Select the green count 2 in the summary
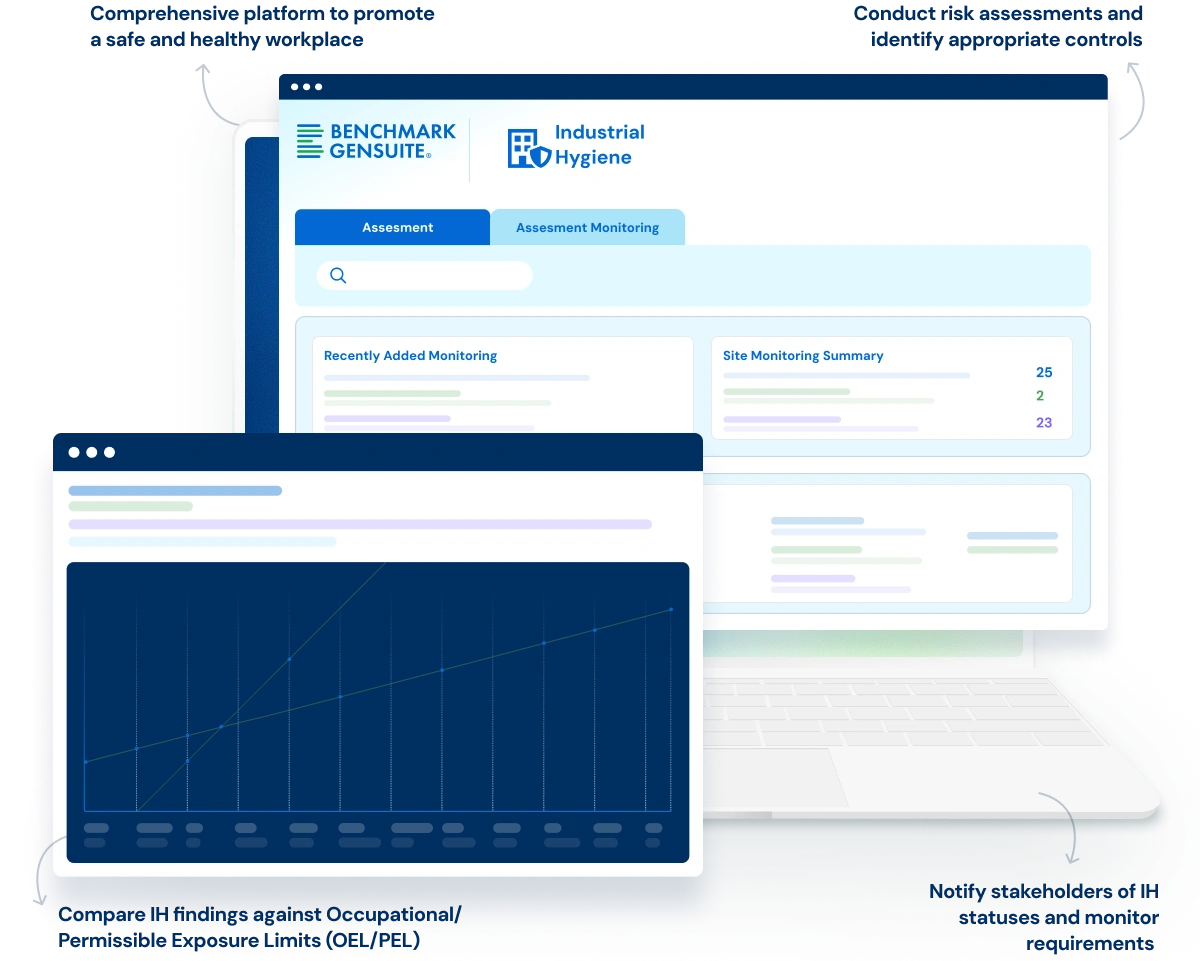1200x961 pixels. tap(1040, 396)
